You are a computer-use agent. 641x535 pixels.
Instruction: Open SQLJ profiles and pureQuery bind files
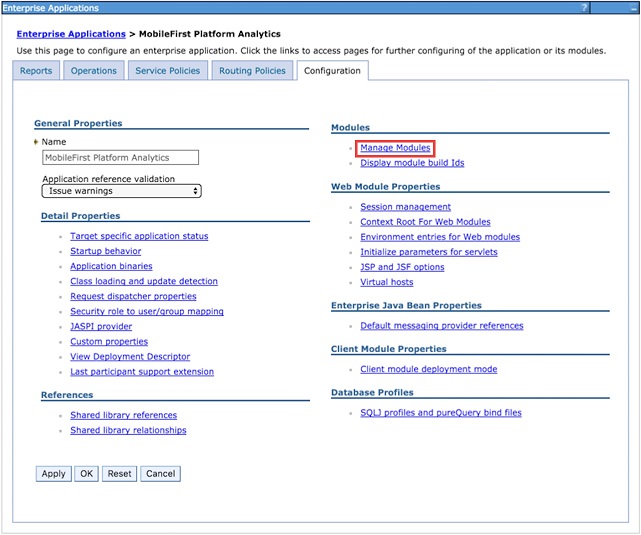click(441, 413)
